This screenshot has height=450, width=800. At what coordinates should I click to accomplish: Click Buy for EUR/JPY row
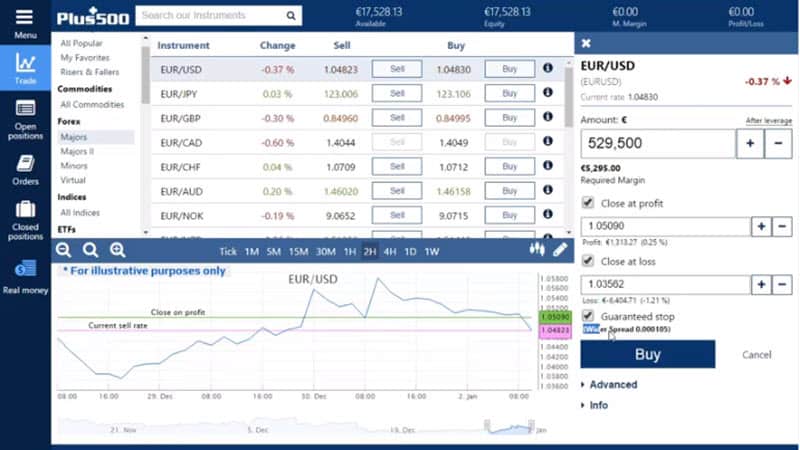coord(510,93)
